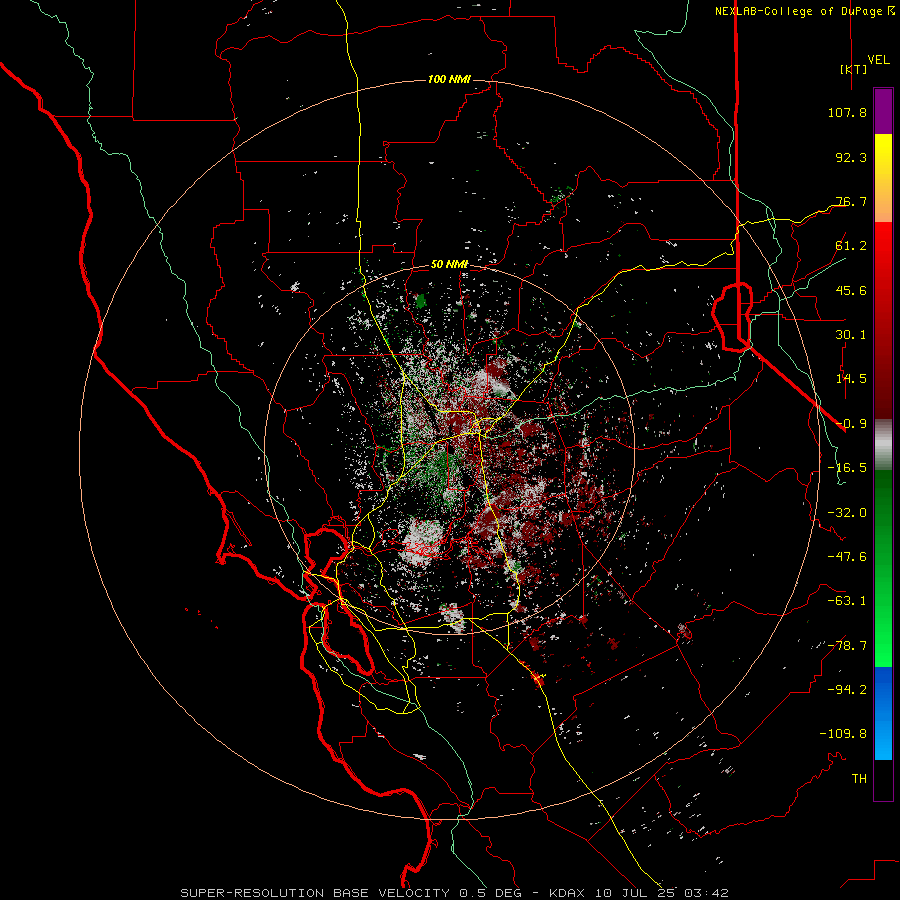900x900 pixels.
Task: Select the -32.0 scale value
Action: [x=847, y=513]
